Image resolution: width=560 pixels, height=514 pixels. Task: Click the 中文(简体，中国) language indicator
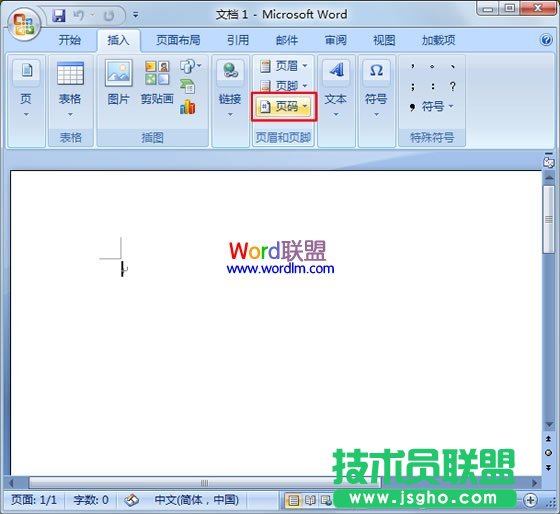tap(196, 500)
